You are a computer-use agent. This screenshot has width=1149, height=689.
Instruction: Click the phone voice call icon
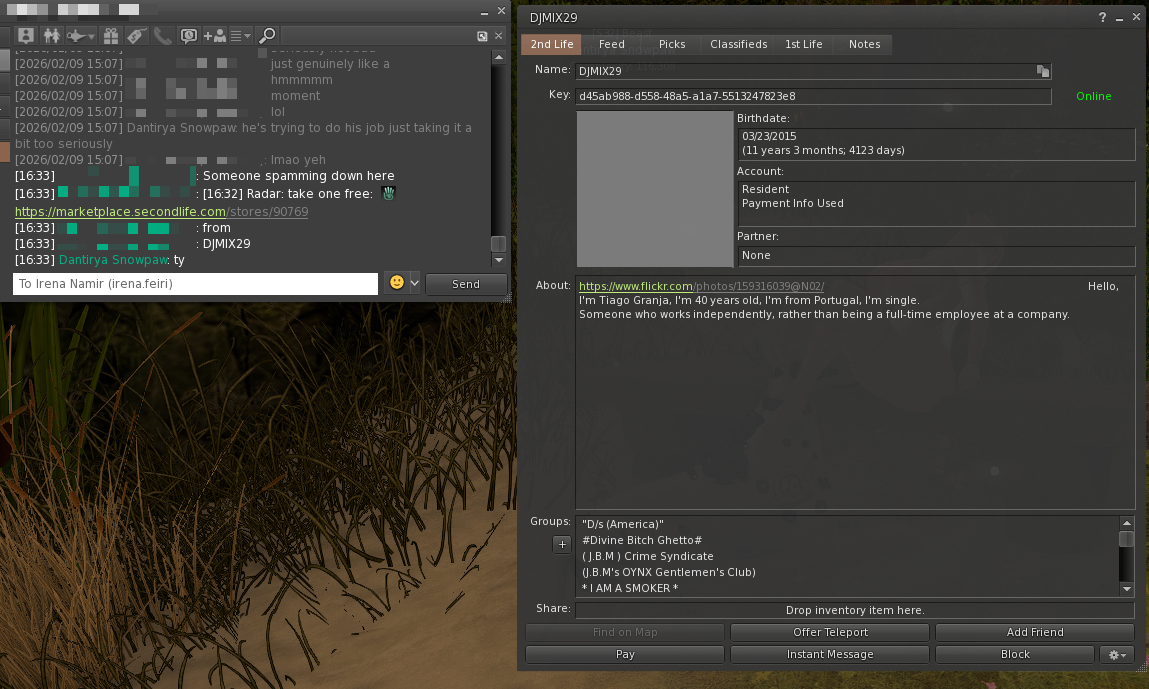coord(162,35)
